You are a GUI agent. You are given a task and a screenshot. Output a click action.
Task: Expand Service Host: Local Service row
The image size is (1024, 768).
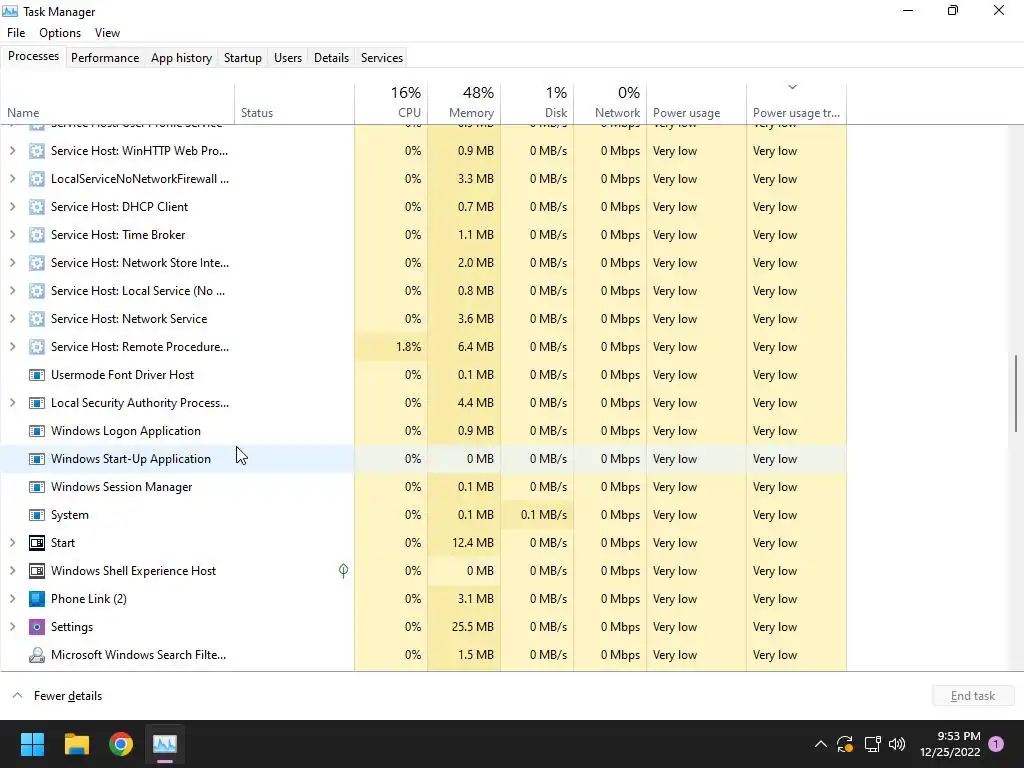12,291
